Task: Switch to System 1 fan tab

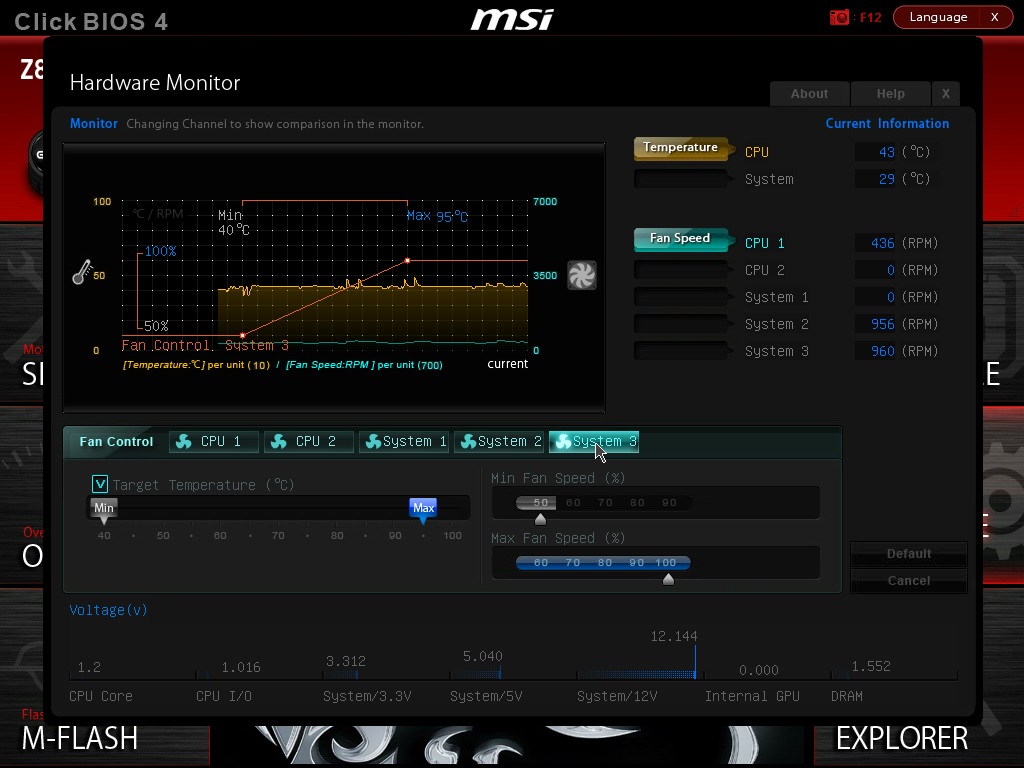Action: point(404,441)
